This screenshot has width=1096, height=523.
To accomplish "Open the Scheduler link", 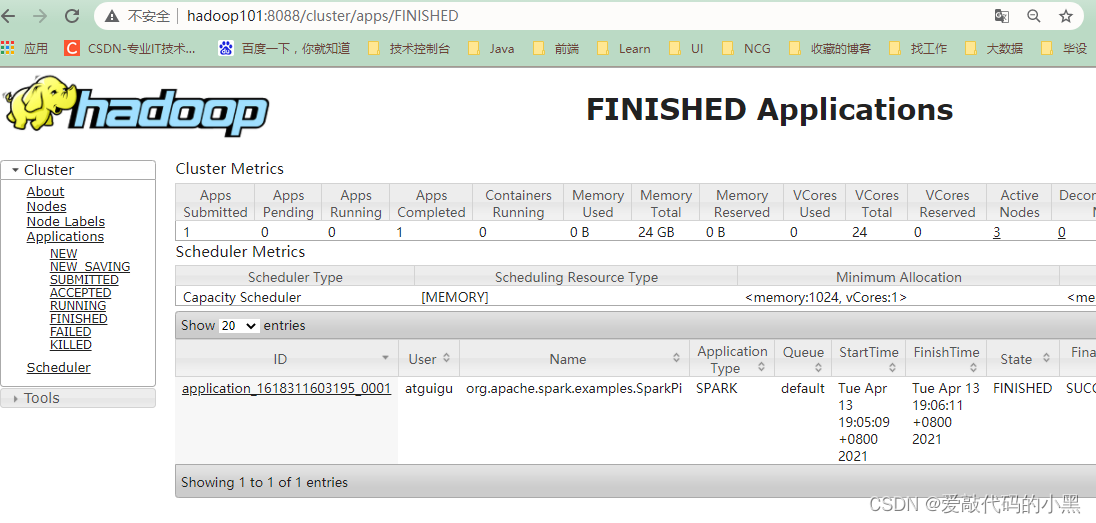I will tap(59, 367).
